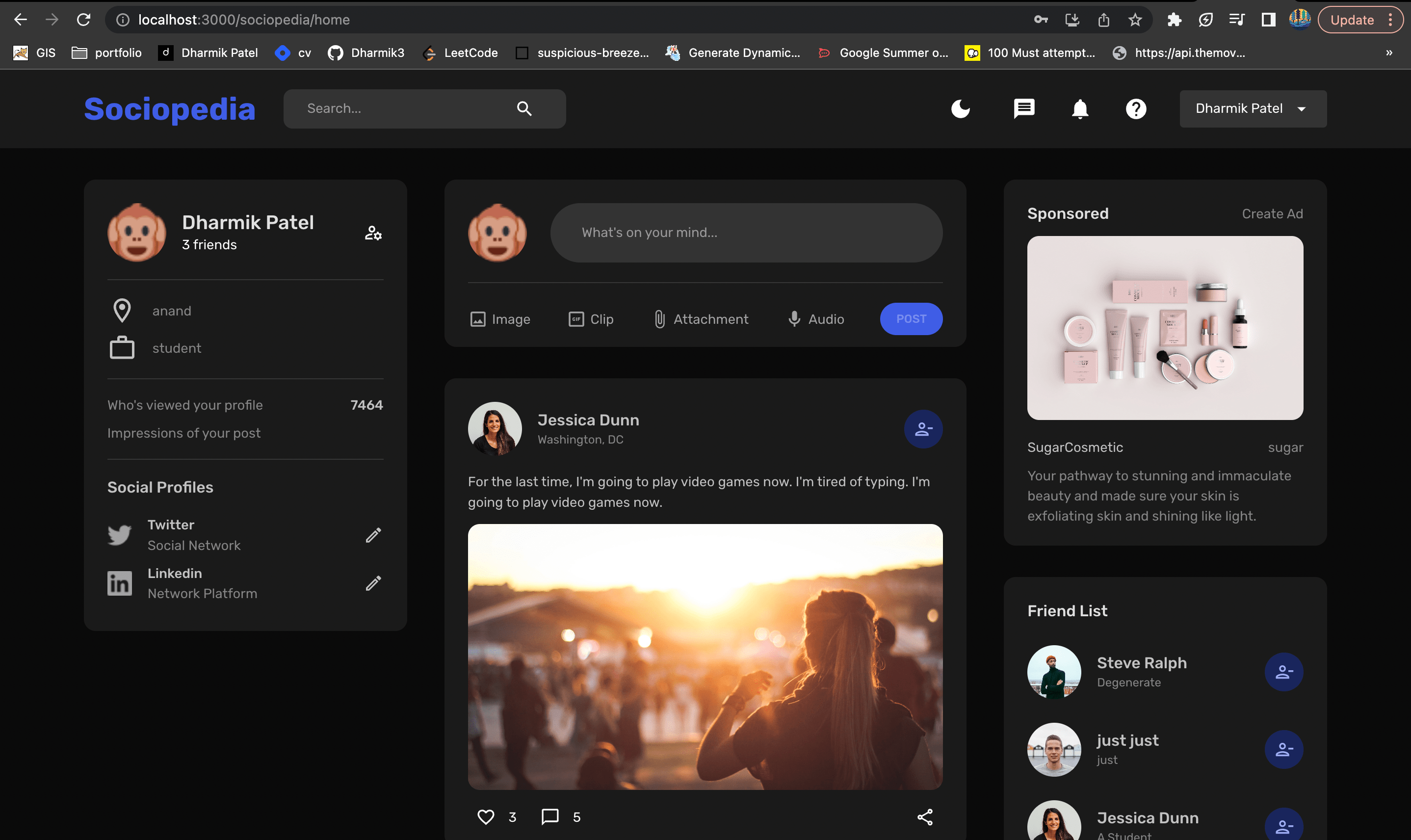Image resolution: width=1411 pixels, height=840 pixels.
Task: Open profile settings icon beside Dharmik Patel
Action: [373, 233]
